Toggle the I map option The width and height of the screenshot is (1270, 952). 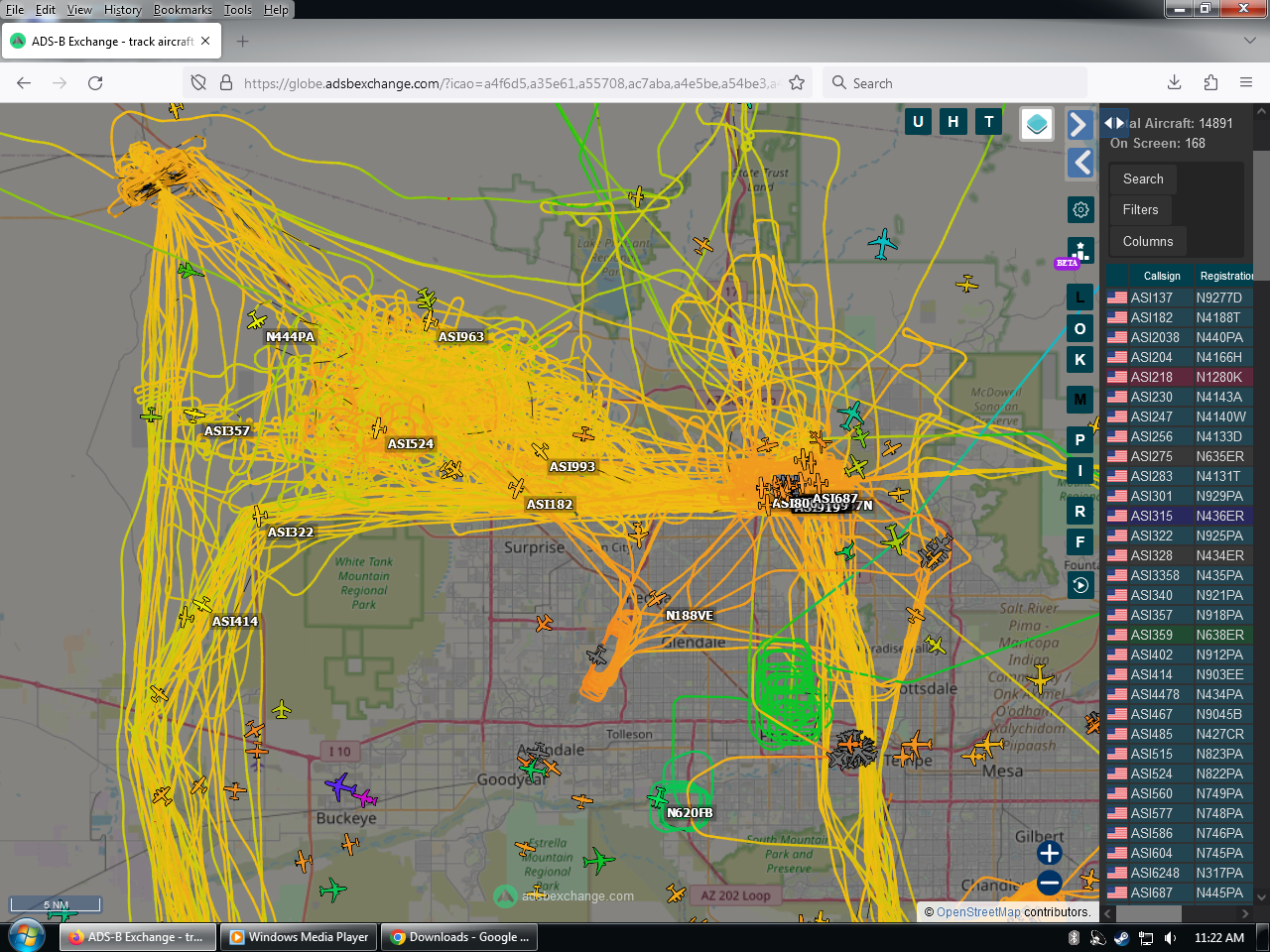pyautogui.click(x=1080, y=471)
